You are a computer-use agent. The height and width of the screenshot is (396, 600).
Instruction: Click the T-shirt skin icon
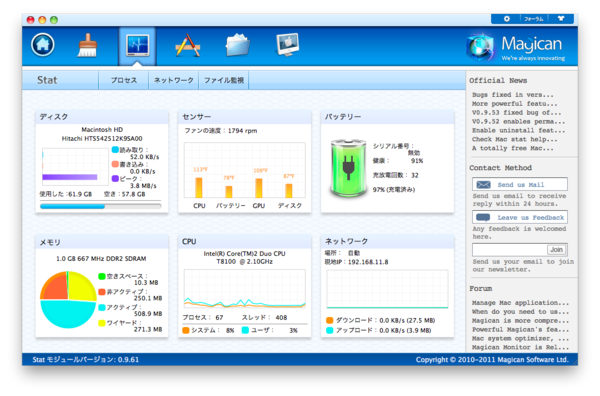(561, 18)
